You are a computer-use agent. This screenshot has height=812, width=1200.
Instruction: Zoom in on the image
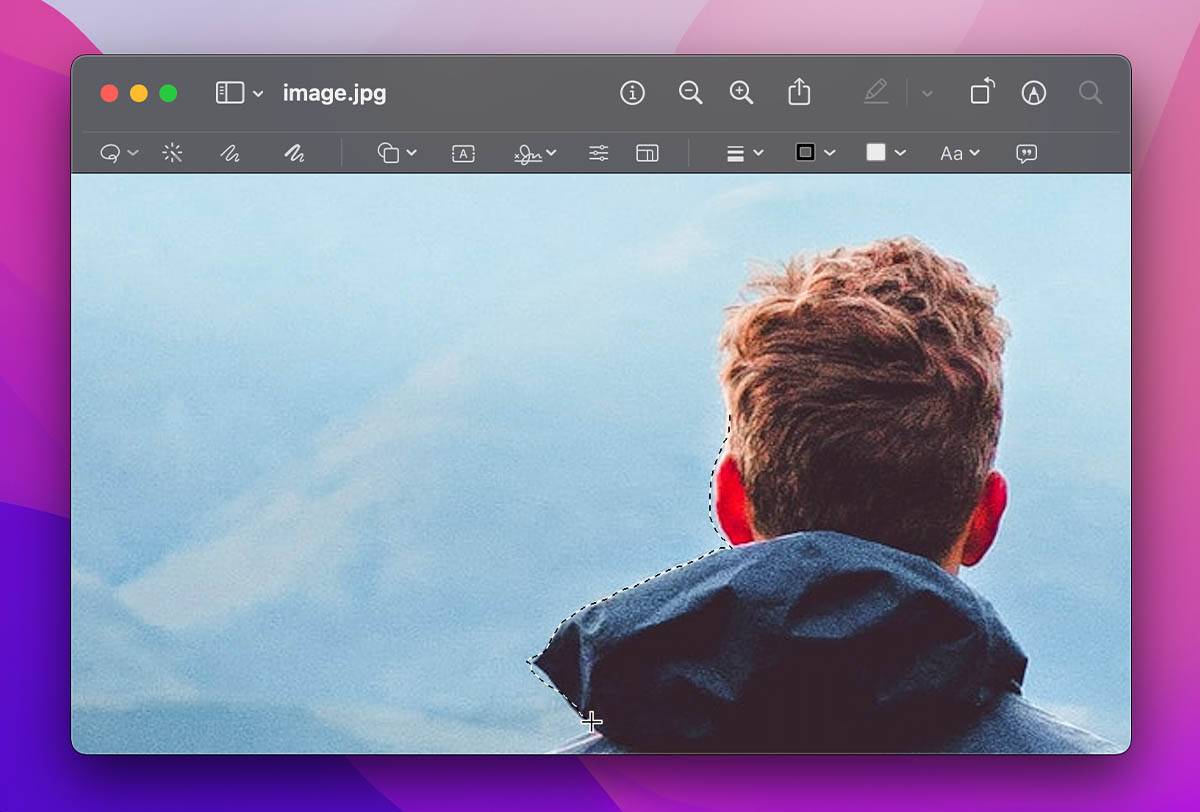[x=741, y=92]
